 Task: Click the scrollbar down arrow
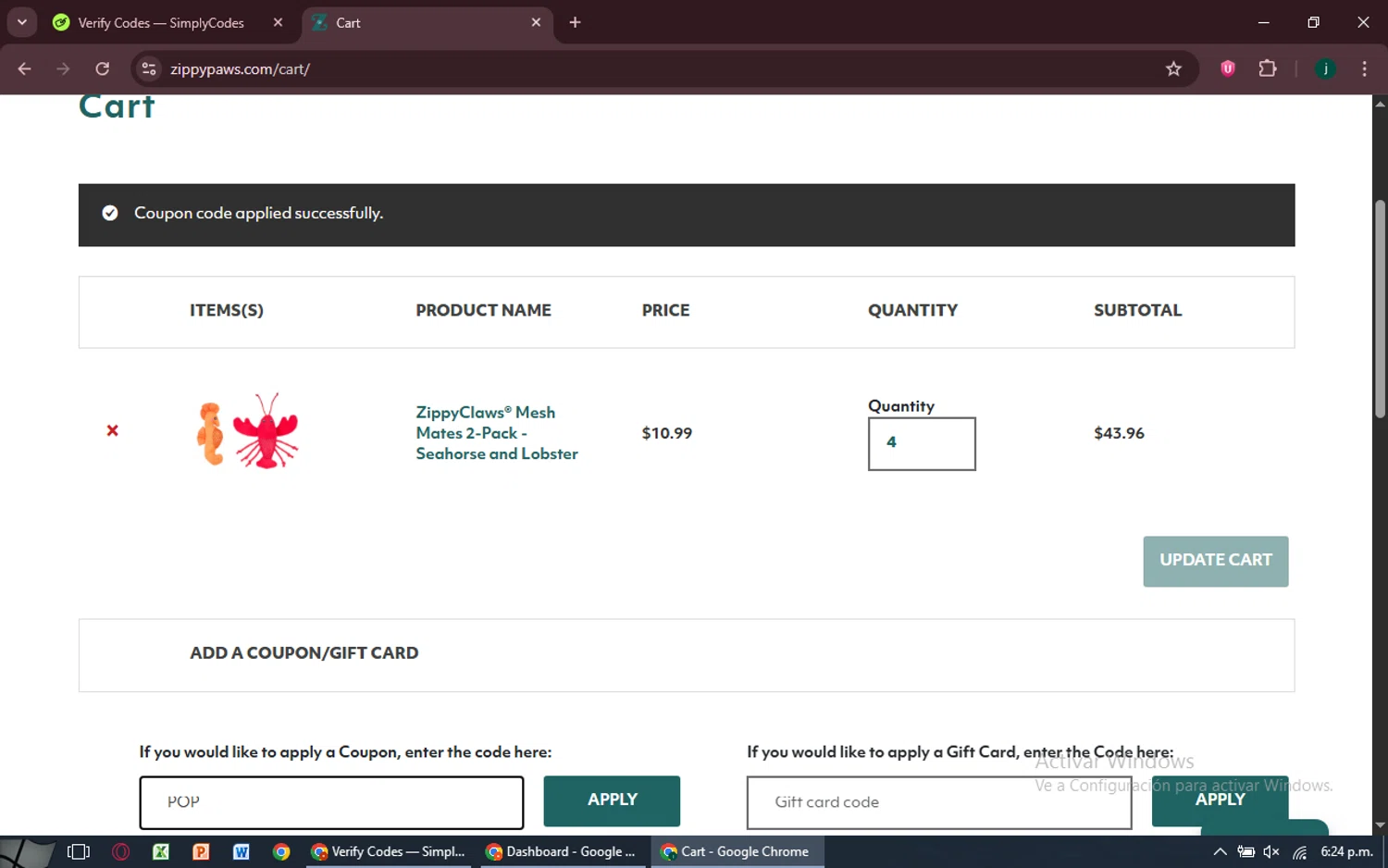1380,825
